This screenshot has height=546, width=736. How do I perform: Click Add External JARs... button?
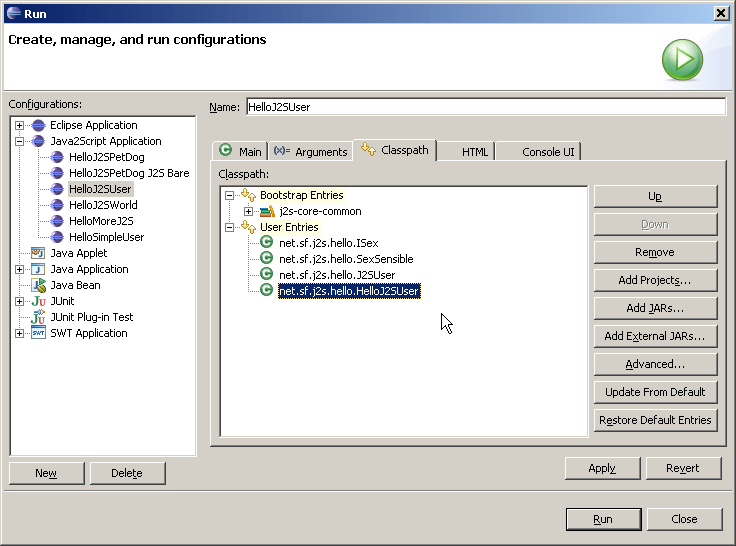coord(655,336)
